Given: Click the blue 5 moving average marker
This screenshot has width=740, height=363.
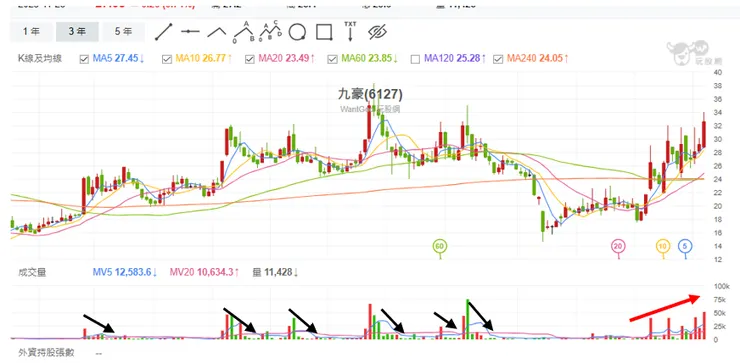Looking at the screenshot, I should [x=685, y=246].
